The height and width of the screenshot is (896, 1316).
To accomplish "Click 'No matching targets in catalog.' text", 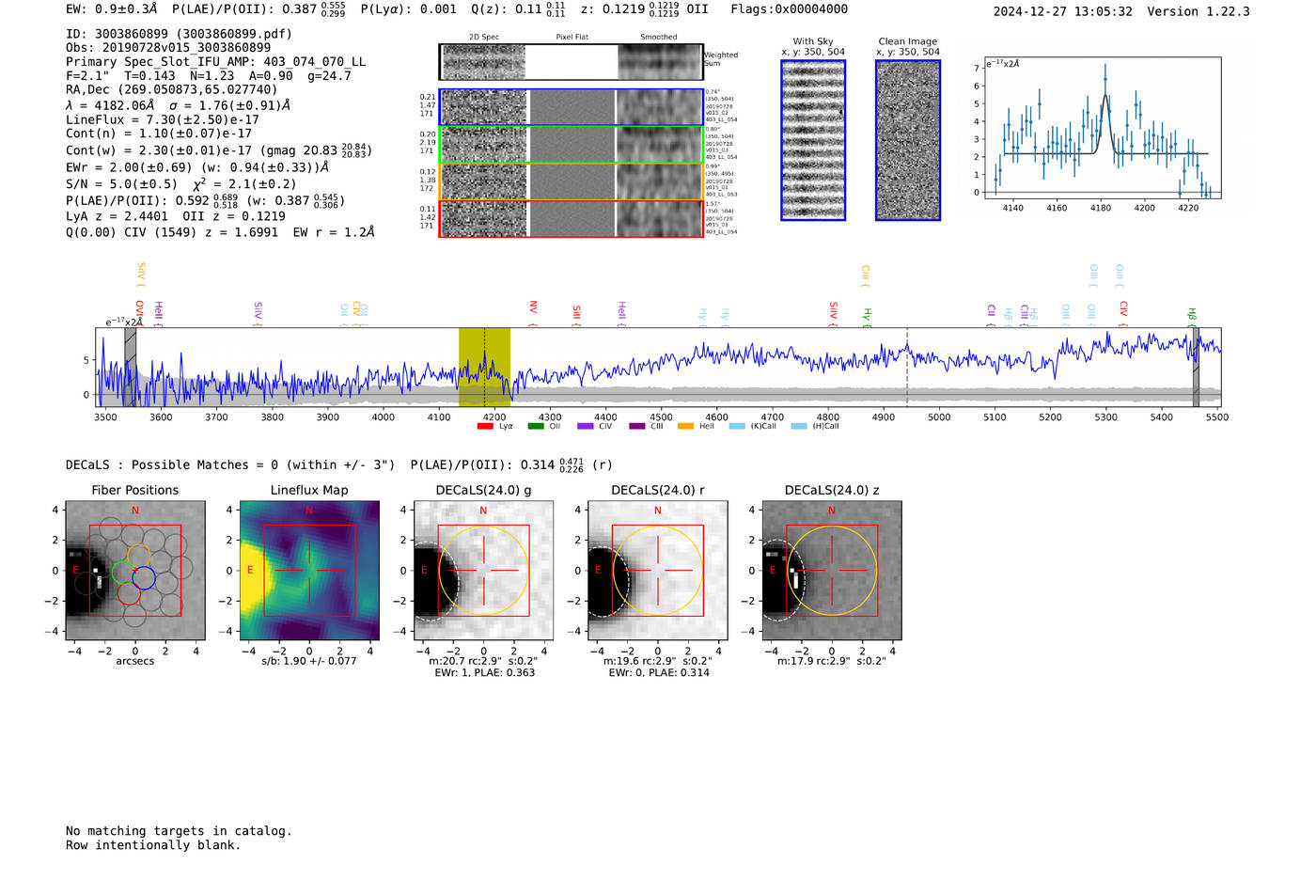I will [179, 831].
